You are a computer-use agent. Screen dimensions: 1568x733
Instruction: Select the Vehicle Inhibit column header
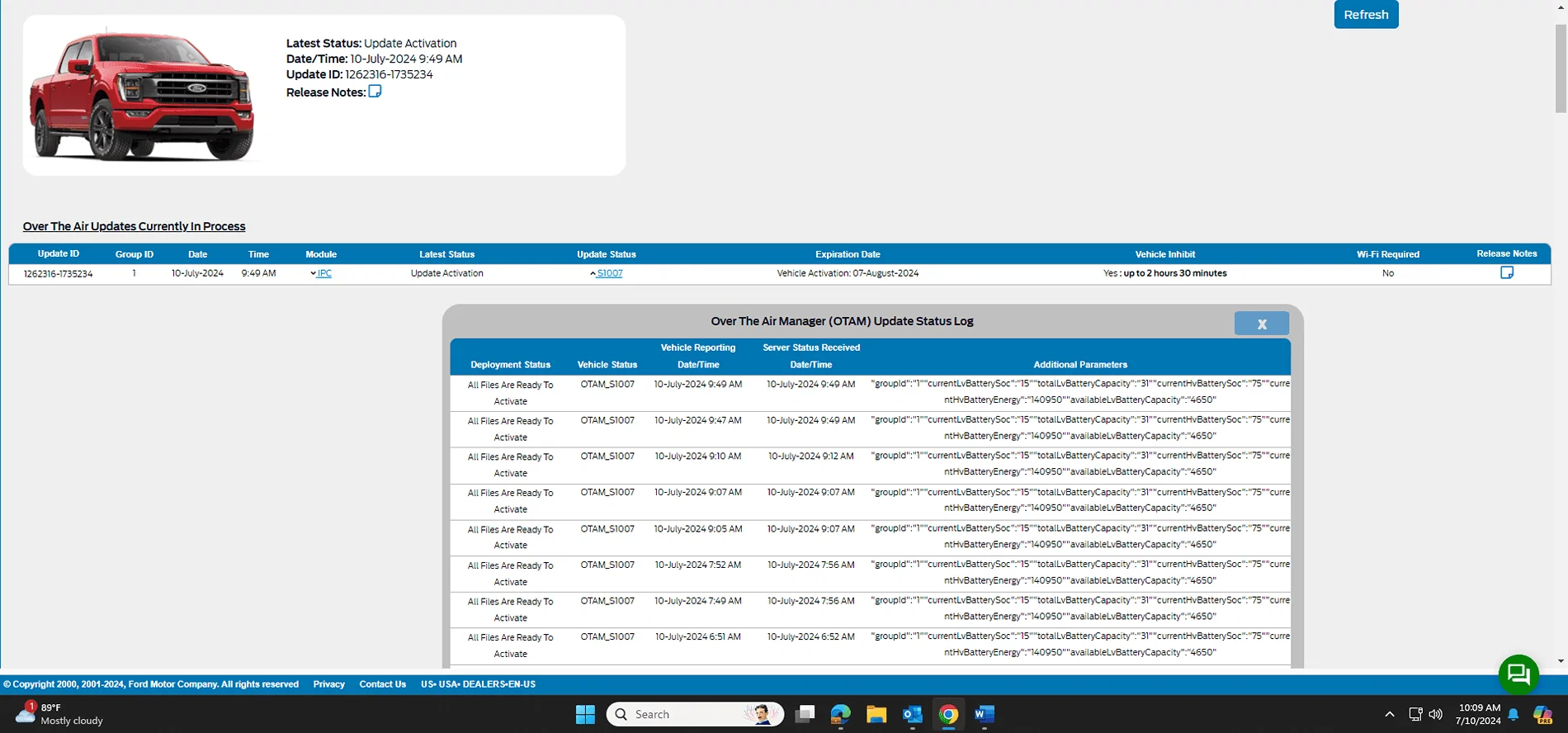1164,254
